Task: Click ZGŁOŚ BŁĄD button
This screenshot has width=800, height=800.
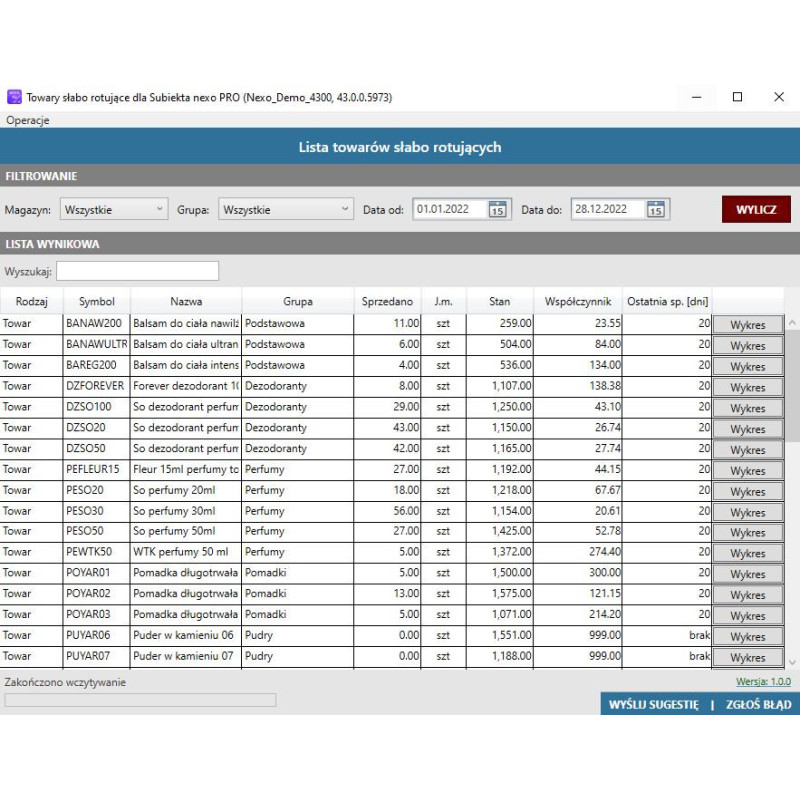Action: point(756,705)
